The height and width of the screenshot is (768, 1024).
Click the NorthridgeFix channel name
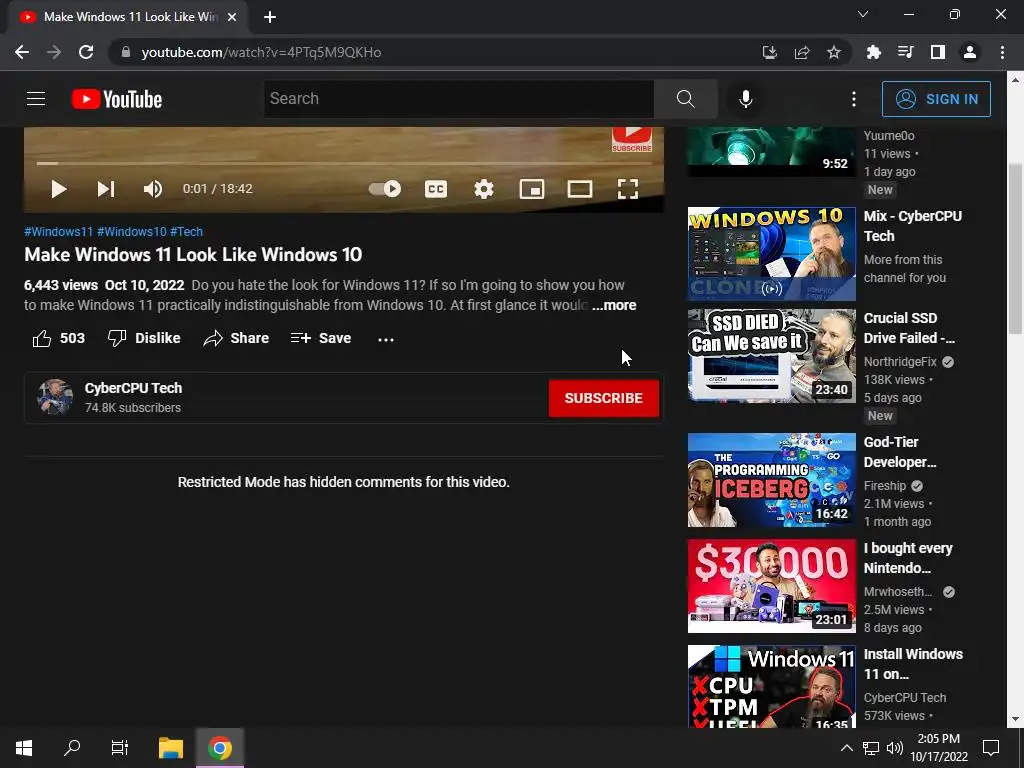click(x=900, y=362)
